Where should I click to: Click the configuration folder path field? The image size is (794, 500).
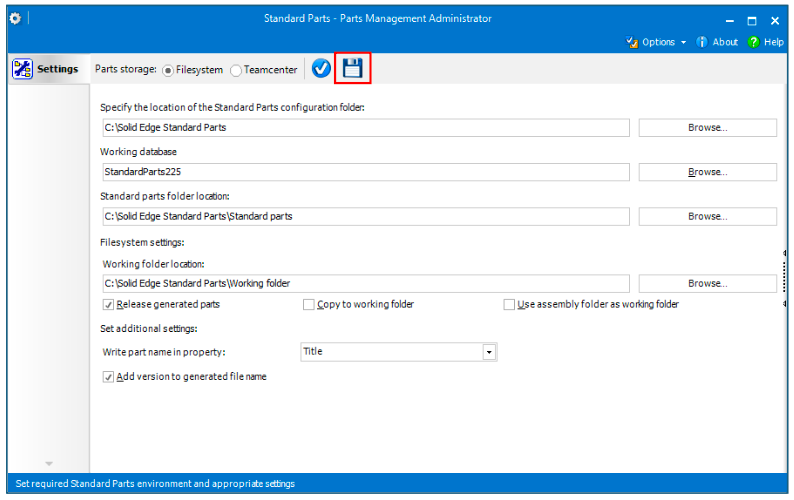pos(366,128)
